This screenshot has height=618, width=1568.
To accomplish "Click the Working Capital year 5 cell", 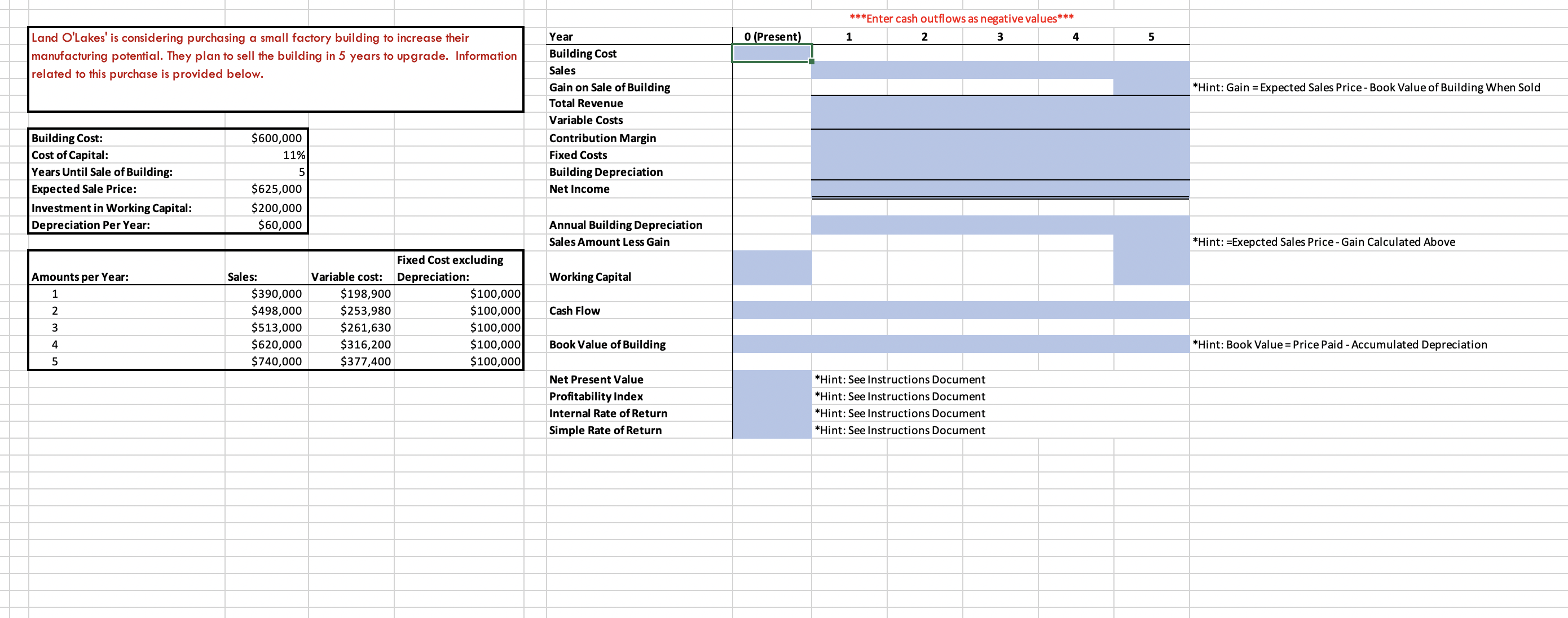I will point(1151,268).
